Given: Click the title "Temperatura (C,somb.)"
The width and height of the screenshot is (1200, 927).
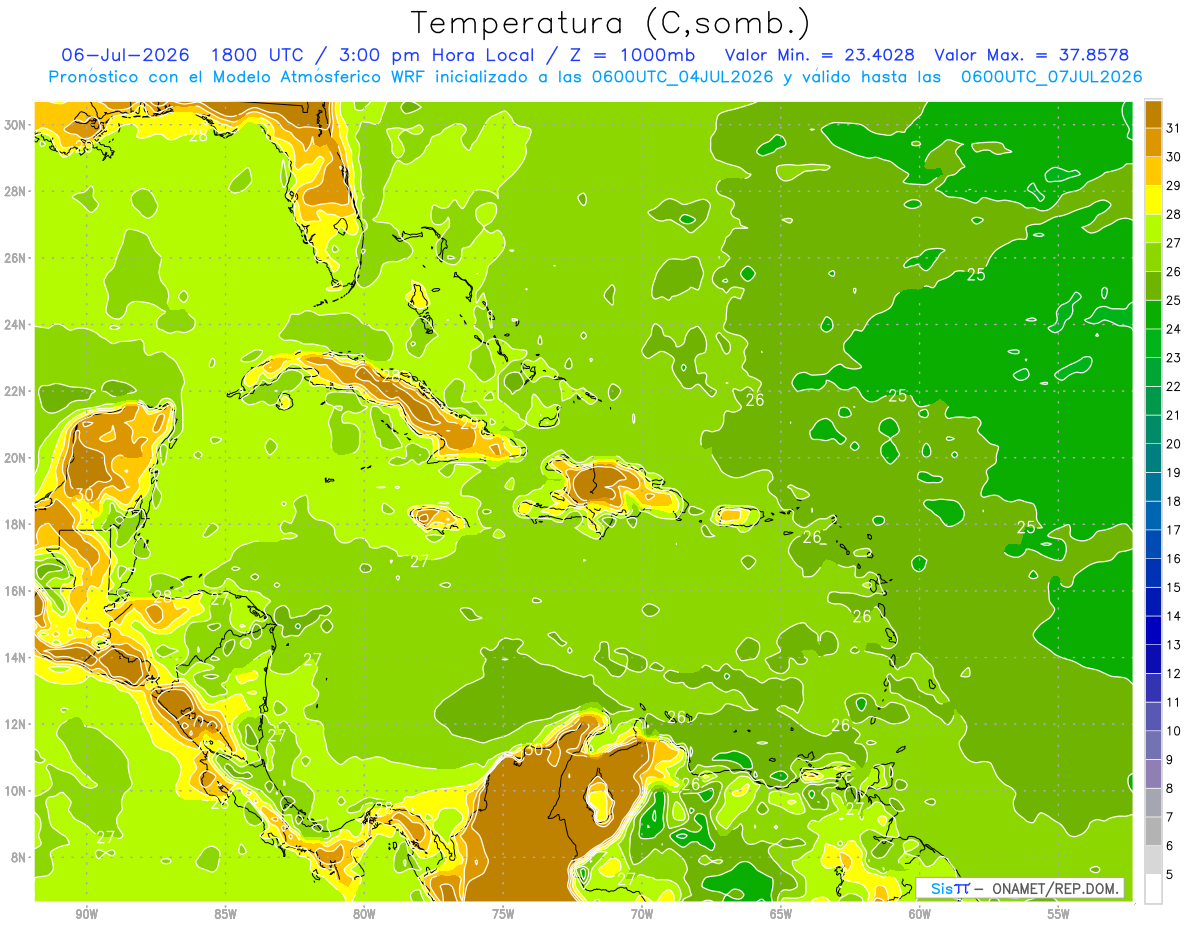Looking at the screenshot, I should (x=610, y=23).
